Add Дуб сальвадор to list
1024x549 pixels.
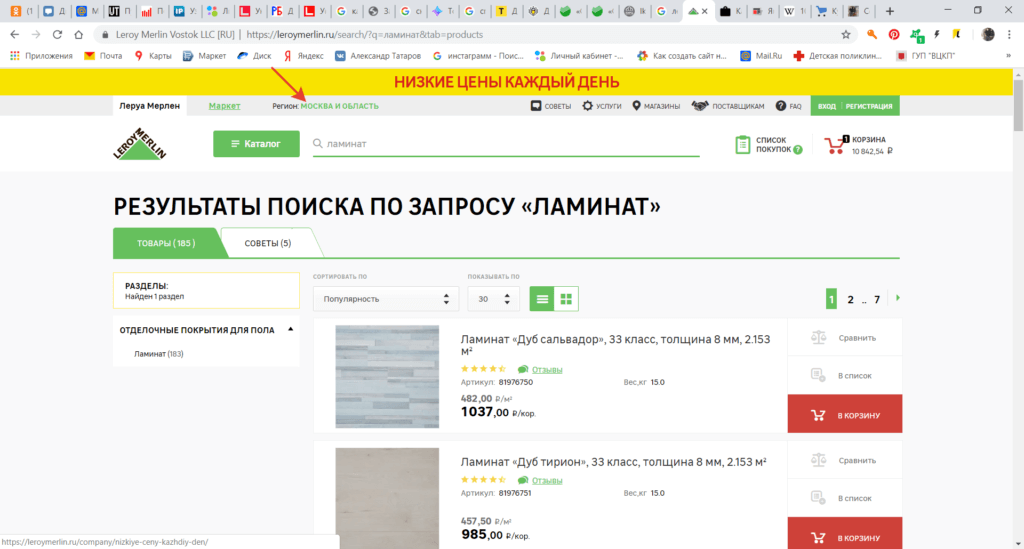[844, 375]
